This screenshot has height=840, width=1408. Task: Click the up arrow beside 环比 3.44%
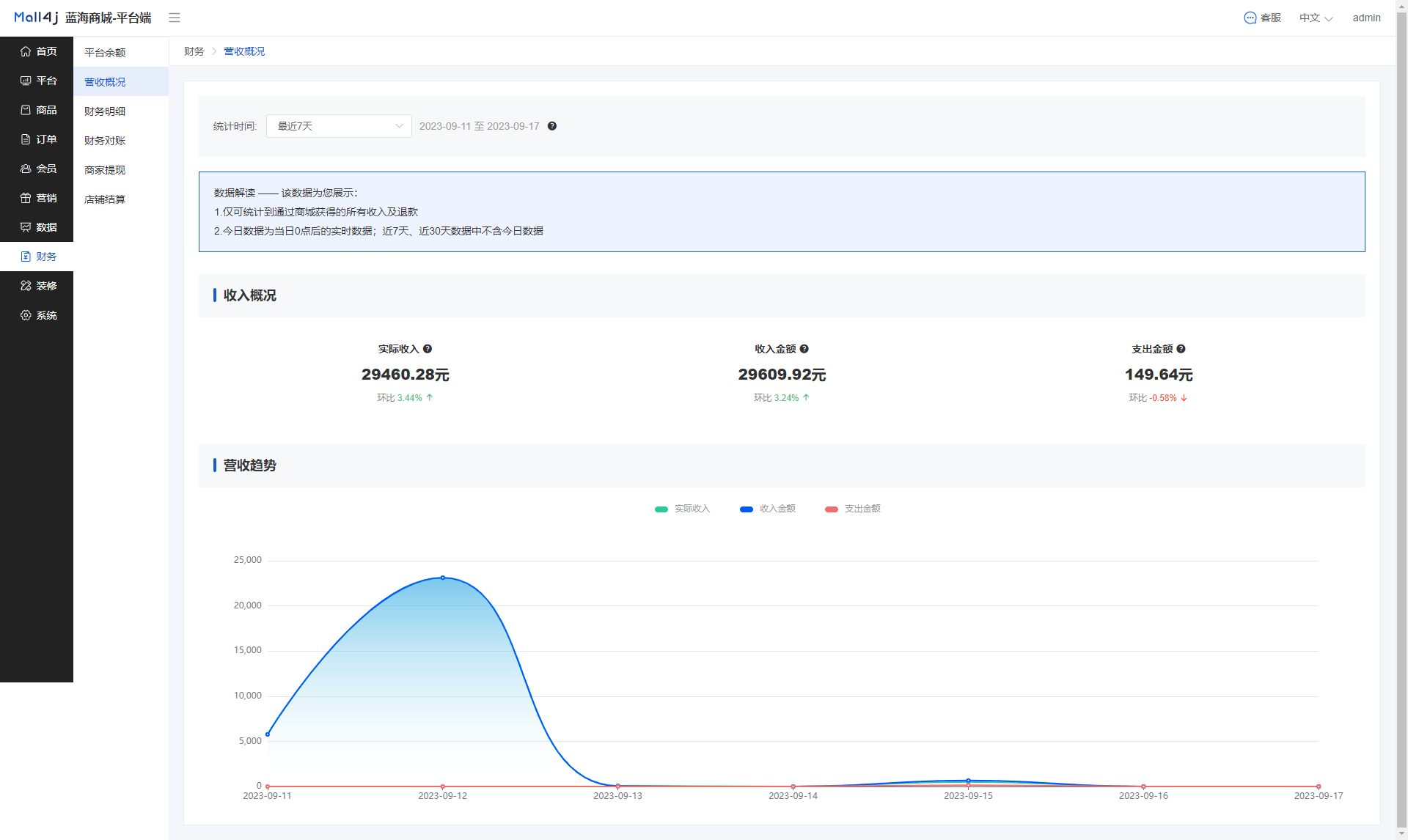430,397
